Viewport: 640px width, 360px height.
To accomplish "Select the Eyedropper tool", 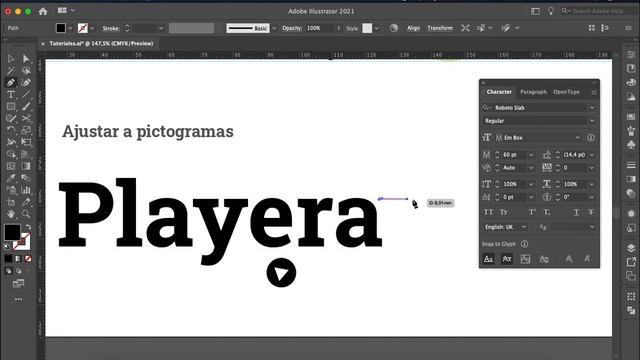I will point(11,178).
